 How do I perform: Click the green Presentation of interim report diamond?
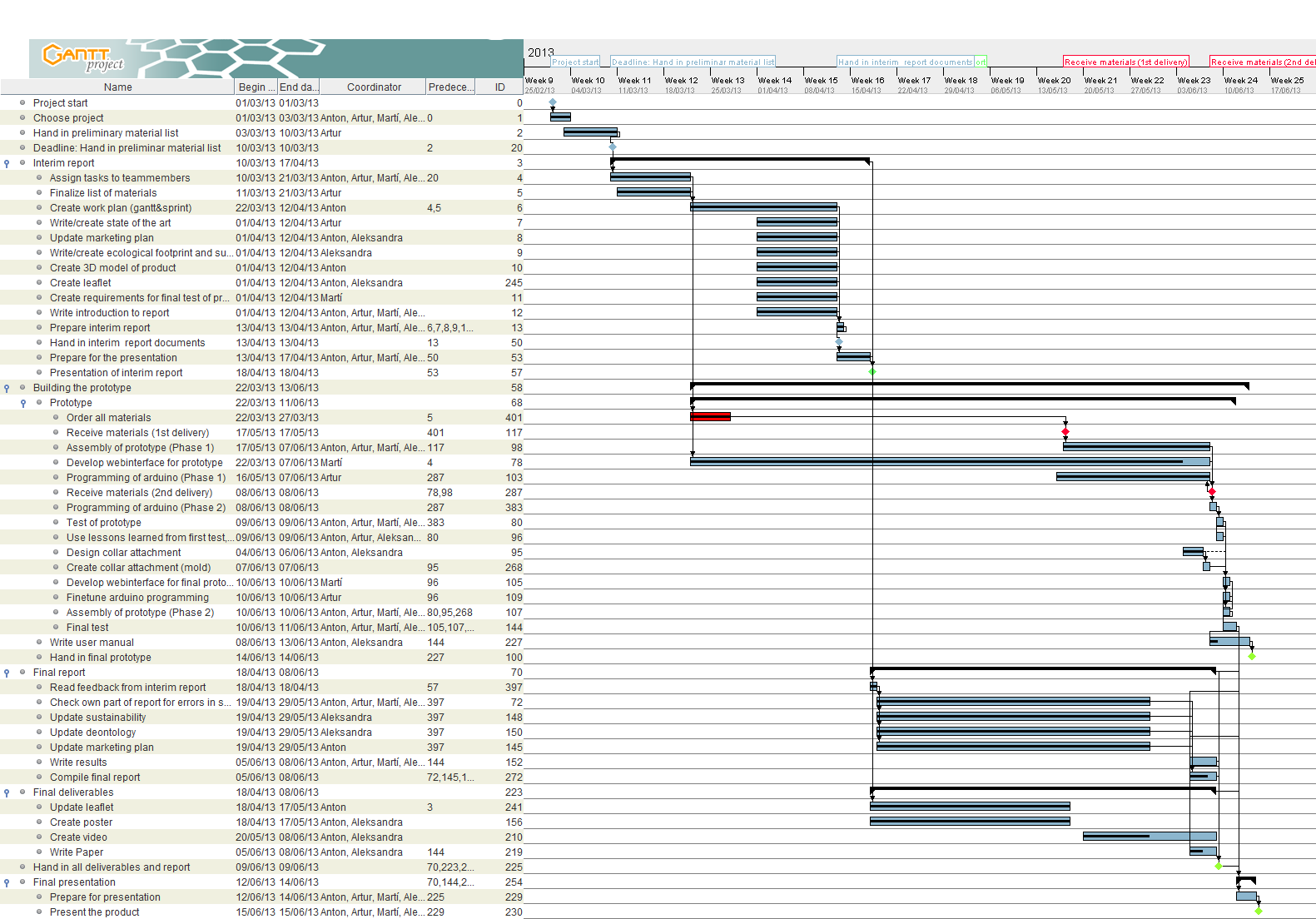coord(872,372)
